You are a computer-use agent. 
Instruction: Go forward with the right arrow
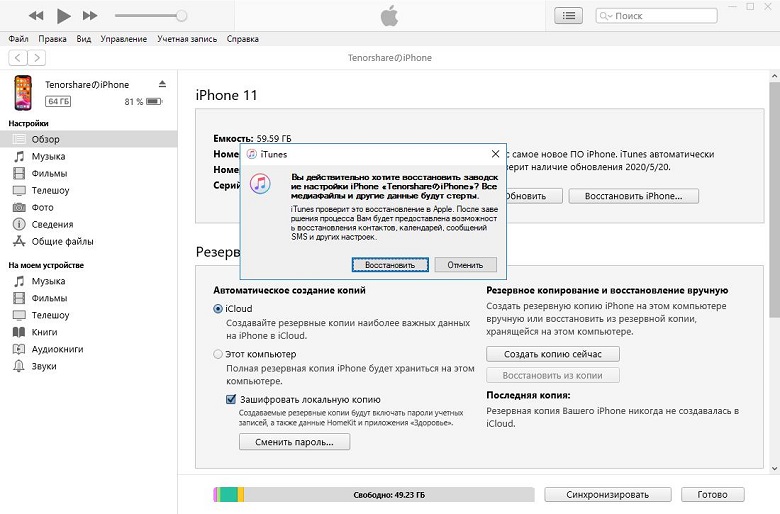(37, 58)
